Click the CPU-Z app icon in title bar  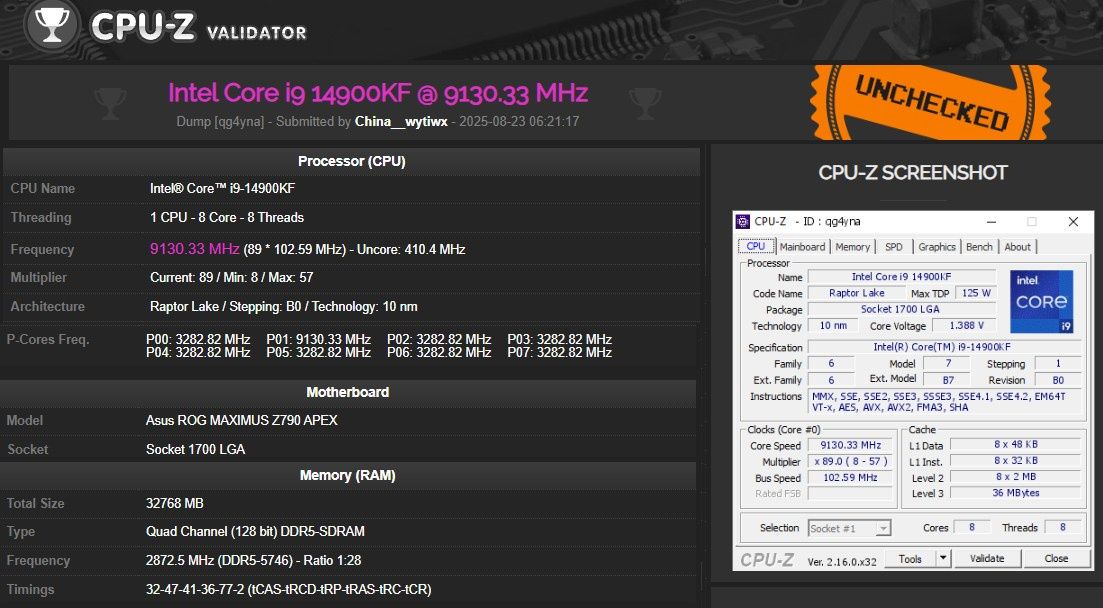click(742, 222)
